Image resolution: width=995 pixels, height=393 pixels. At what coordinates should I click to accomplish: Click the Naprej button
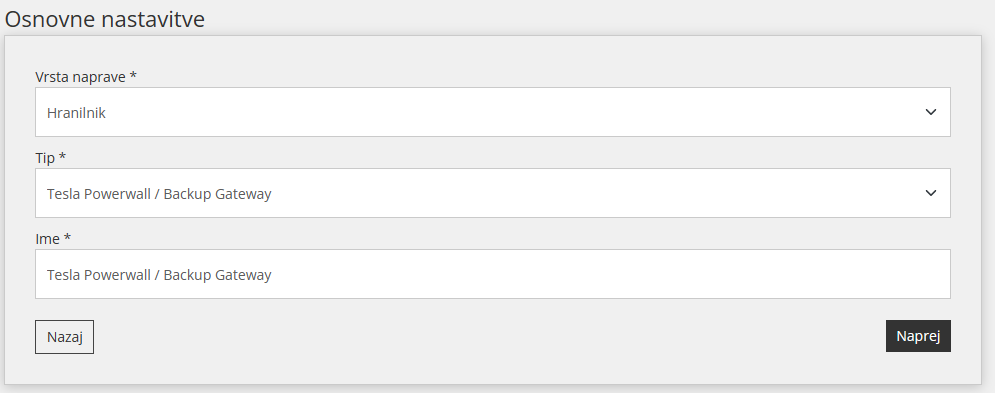[x=918, y=336]
